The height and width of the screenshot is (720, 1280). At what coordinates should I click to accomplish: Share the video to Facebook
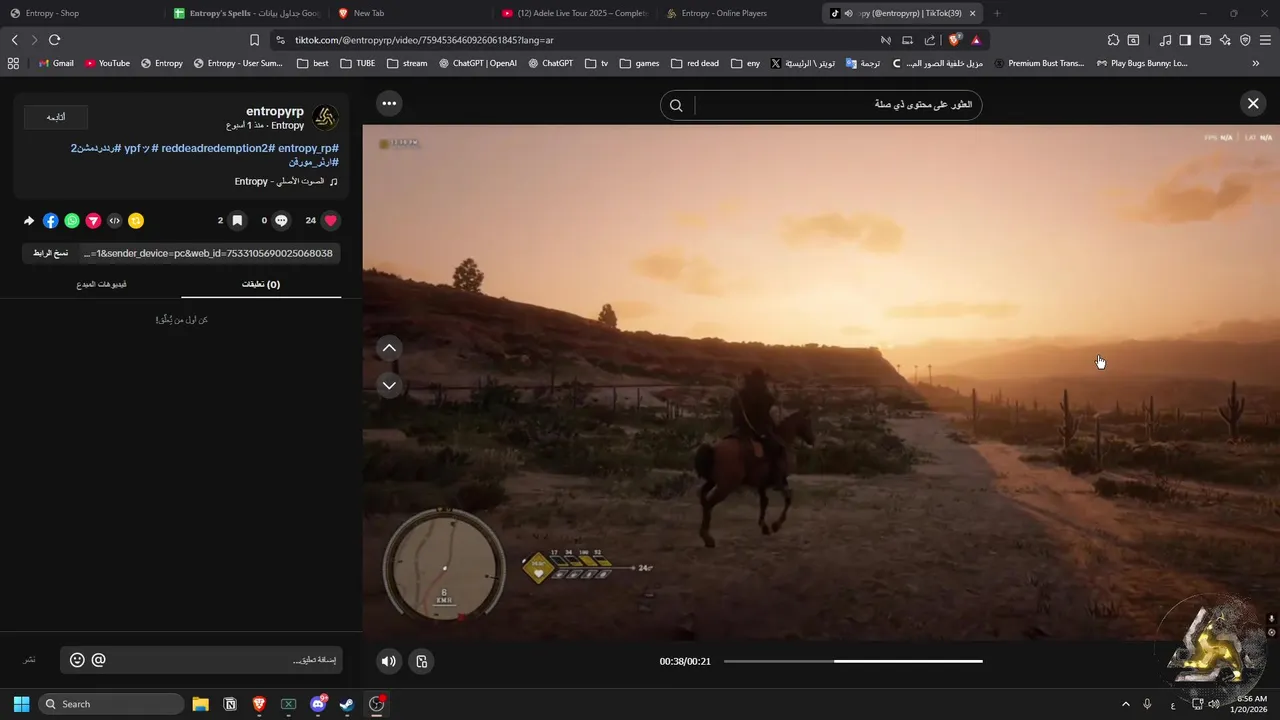coord(51,221)
